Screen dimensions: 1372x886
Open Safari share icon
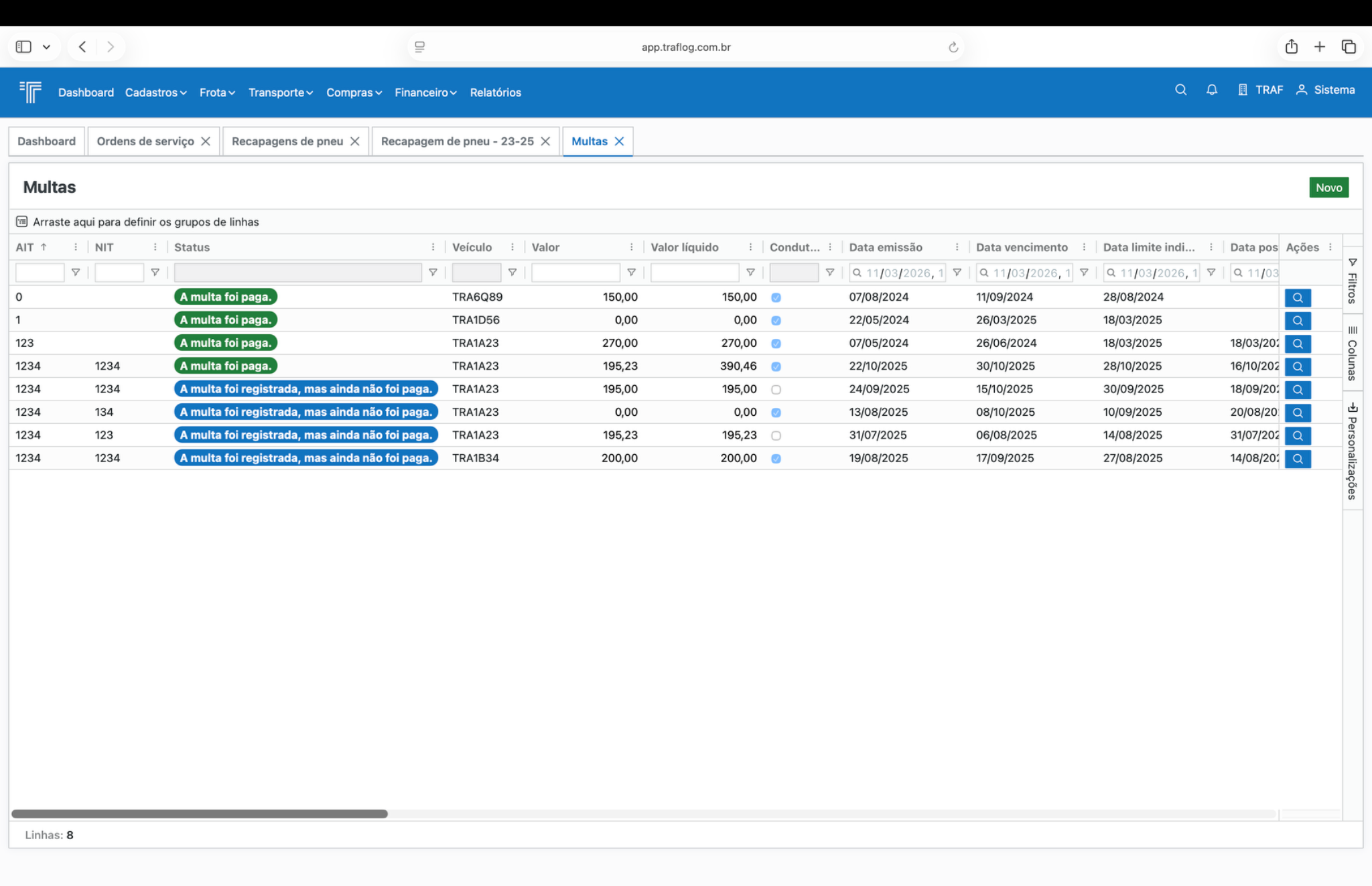1291,47
